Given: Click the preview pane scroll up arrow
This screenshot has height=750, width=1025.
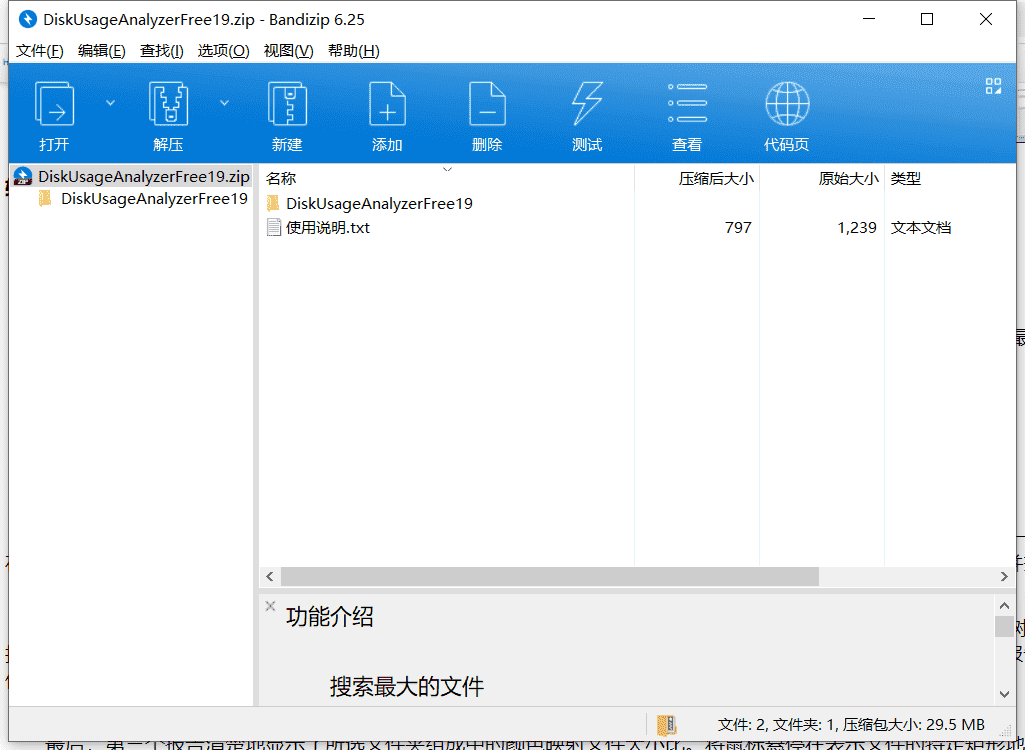Looking at the screenshot, I should pyautogui.click(x=1004, y=605).
